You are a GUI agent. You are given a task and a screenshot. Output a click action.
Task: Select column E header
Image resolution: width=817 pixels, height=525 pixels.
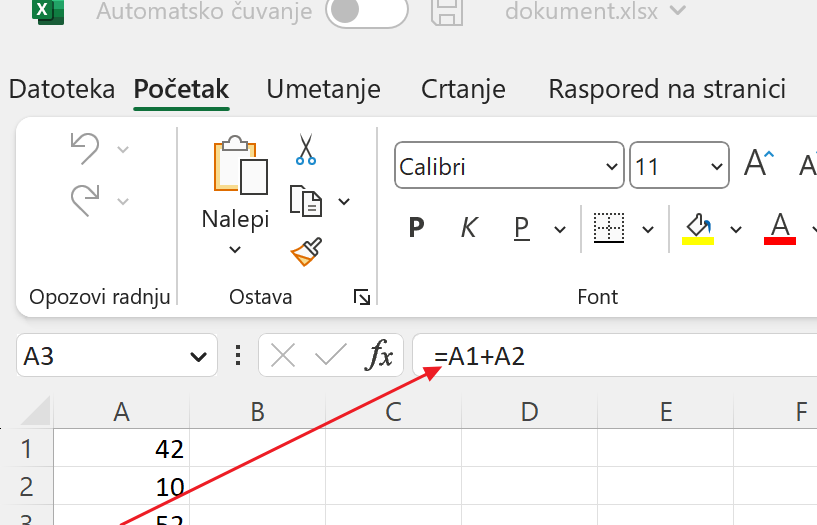click(665, 412)
